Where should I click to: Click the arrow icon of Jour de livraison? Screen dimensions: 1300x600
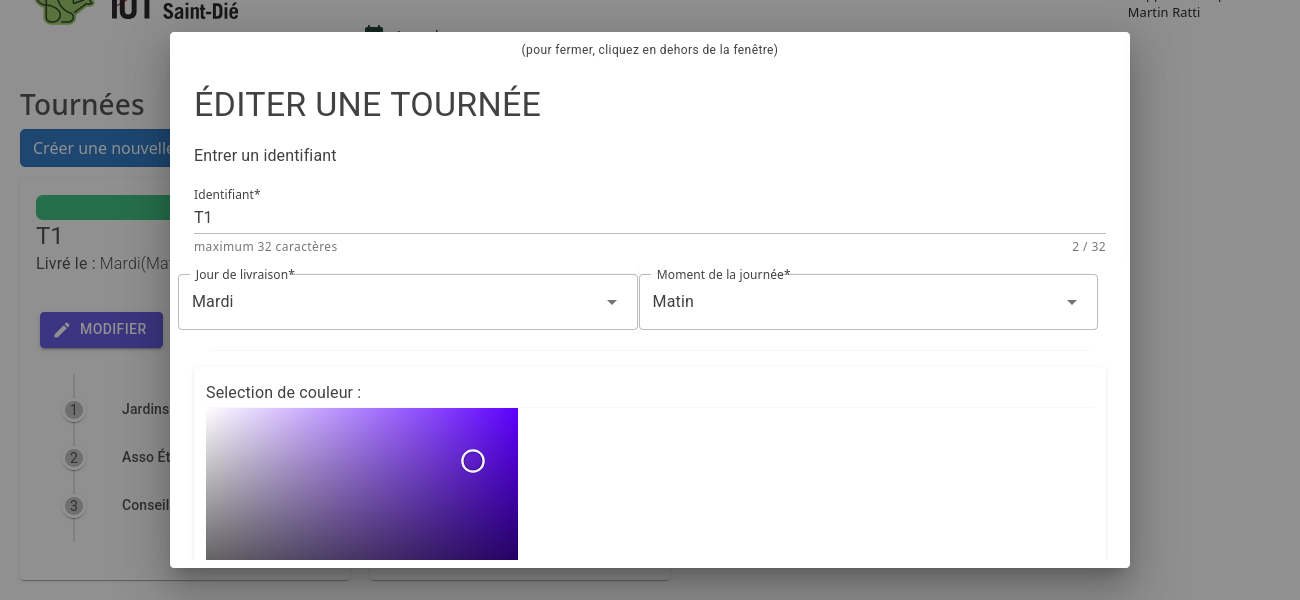612,302
